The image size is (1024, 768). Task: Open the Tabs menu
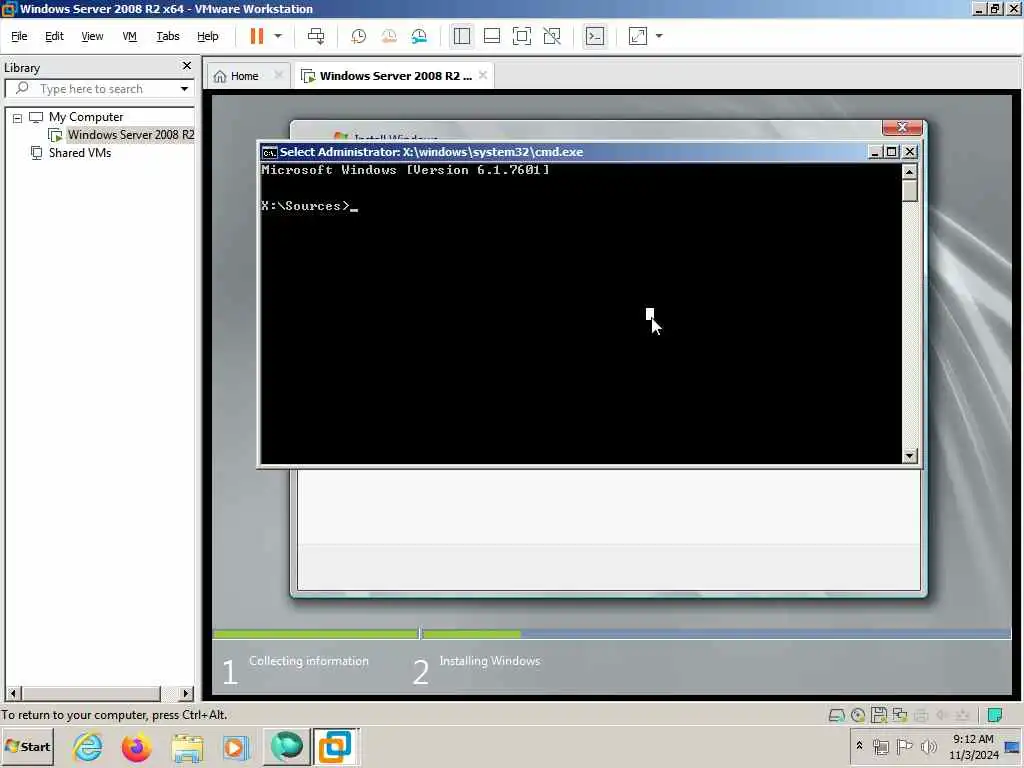[168, 36]
